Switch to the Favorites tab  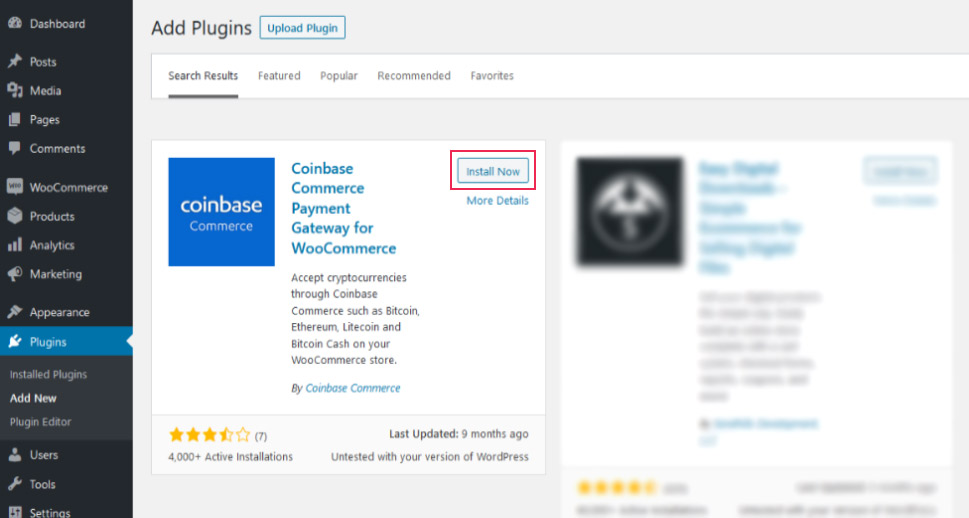coord(492,75)
